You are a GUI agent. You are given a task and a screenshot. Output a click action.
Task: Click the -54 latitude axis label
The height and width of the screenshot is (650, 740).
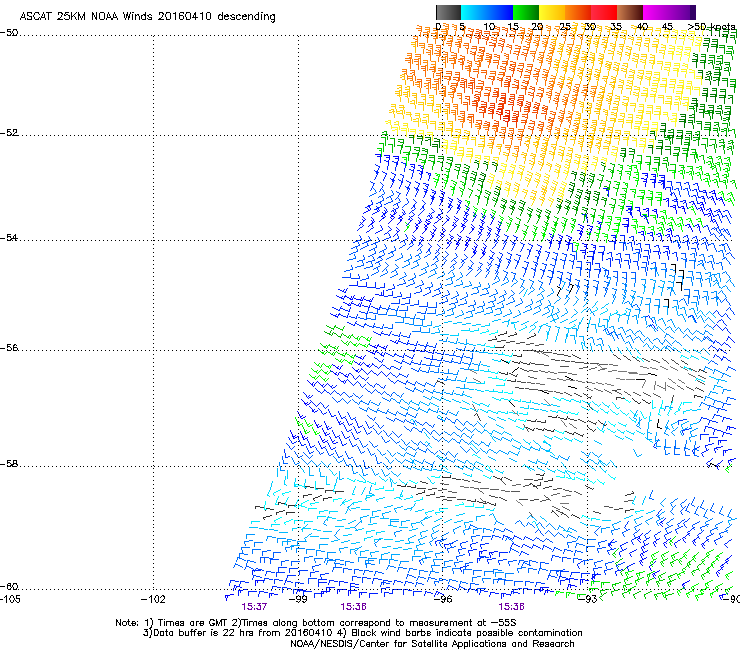pos(9,237)
